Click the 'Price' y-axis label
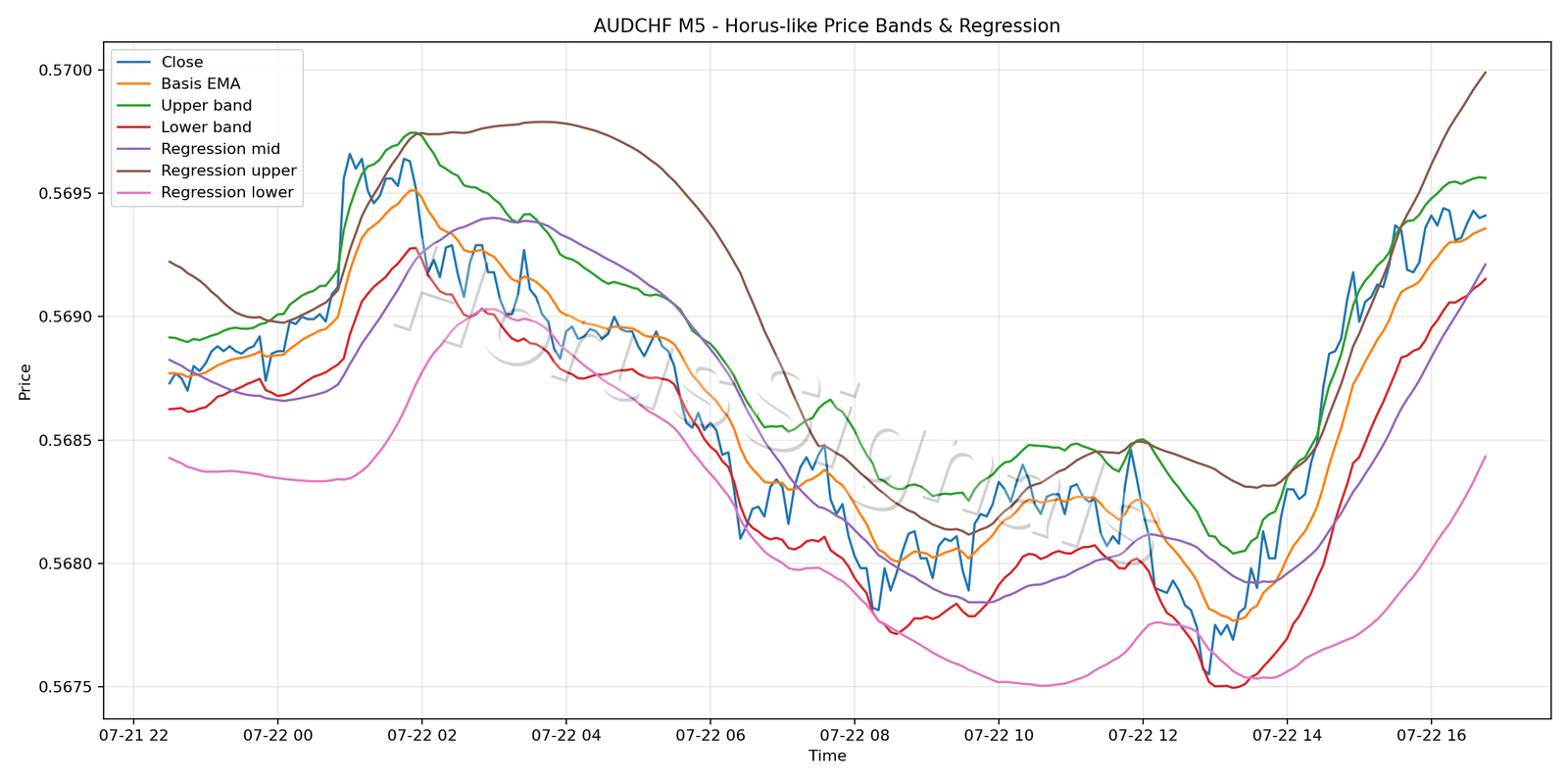 click(x=25, y=381)
